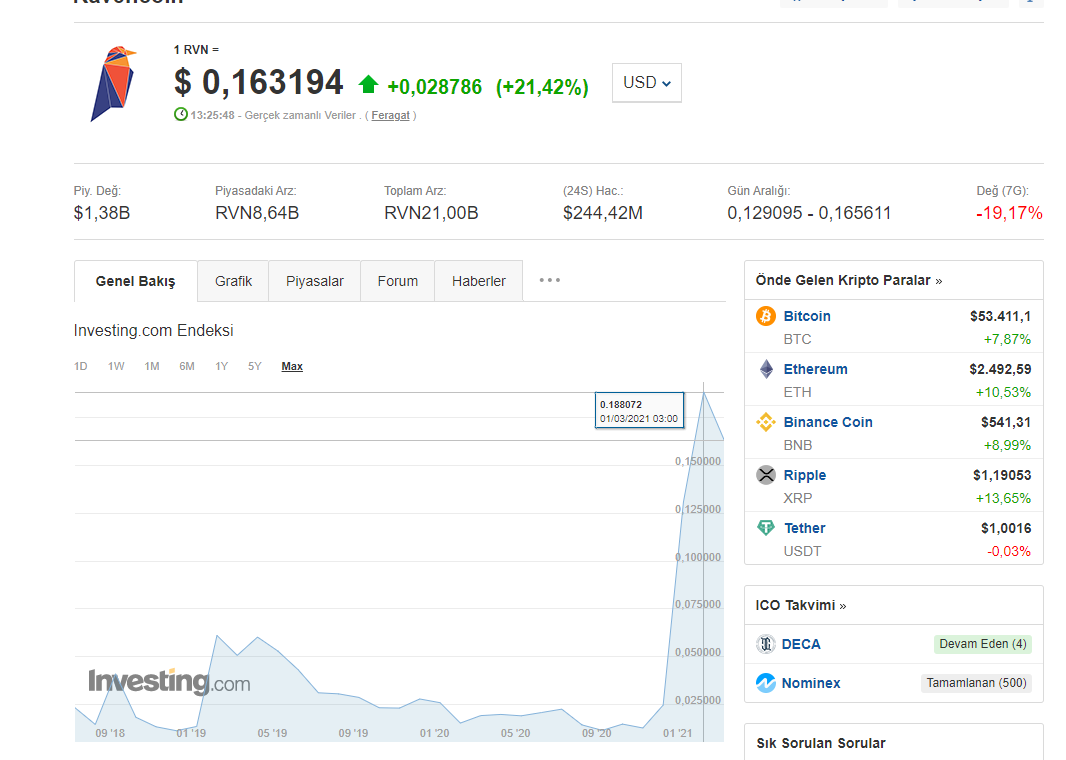The height and width of the screenshot is (760, 1066).
Task: Click the Binance Coin price $541,31
Action: pos(1005,422)
